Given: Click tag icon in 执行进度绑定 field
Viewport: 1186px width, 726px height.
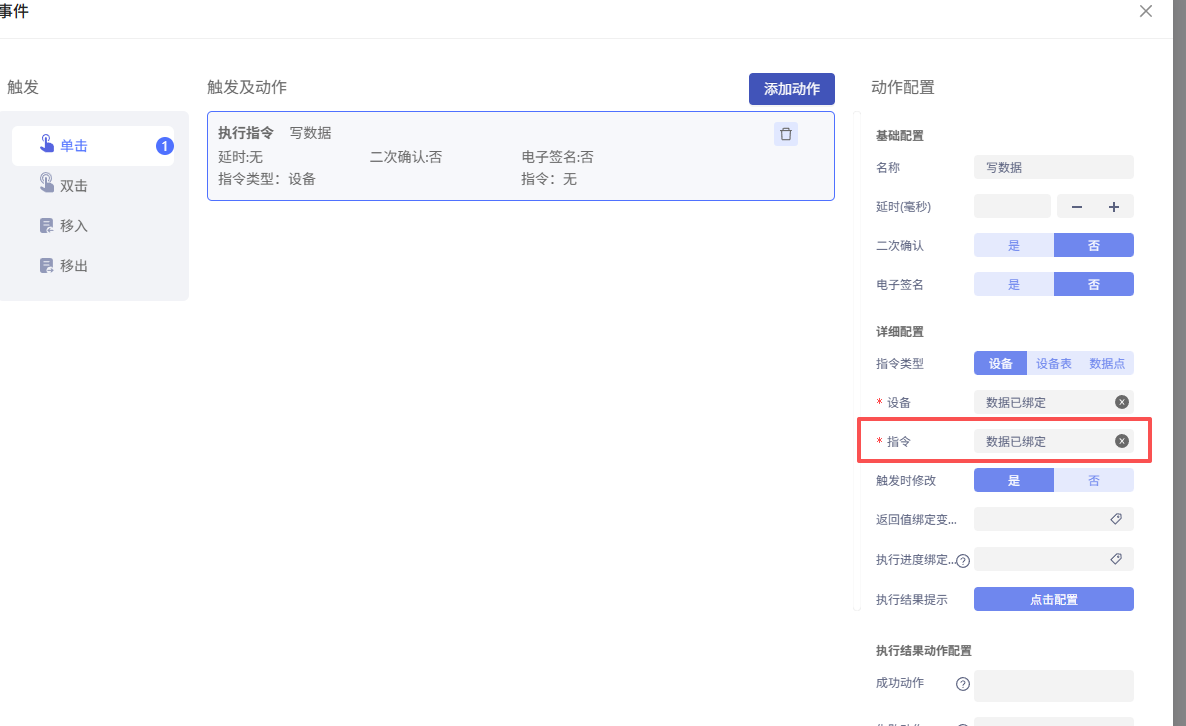Looking at the screenshot, I should click(1116, 559).
